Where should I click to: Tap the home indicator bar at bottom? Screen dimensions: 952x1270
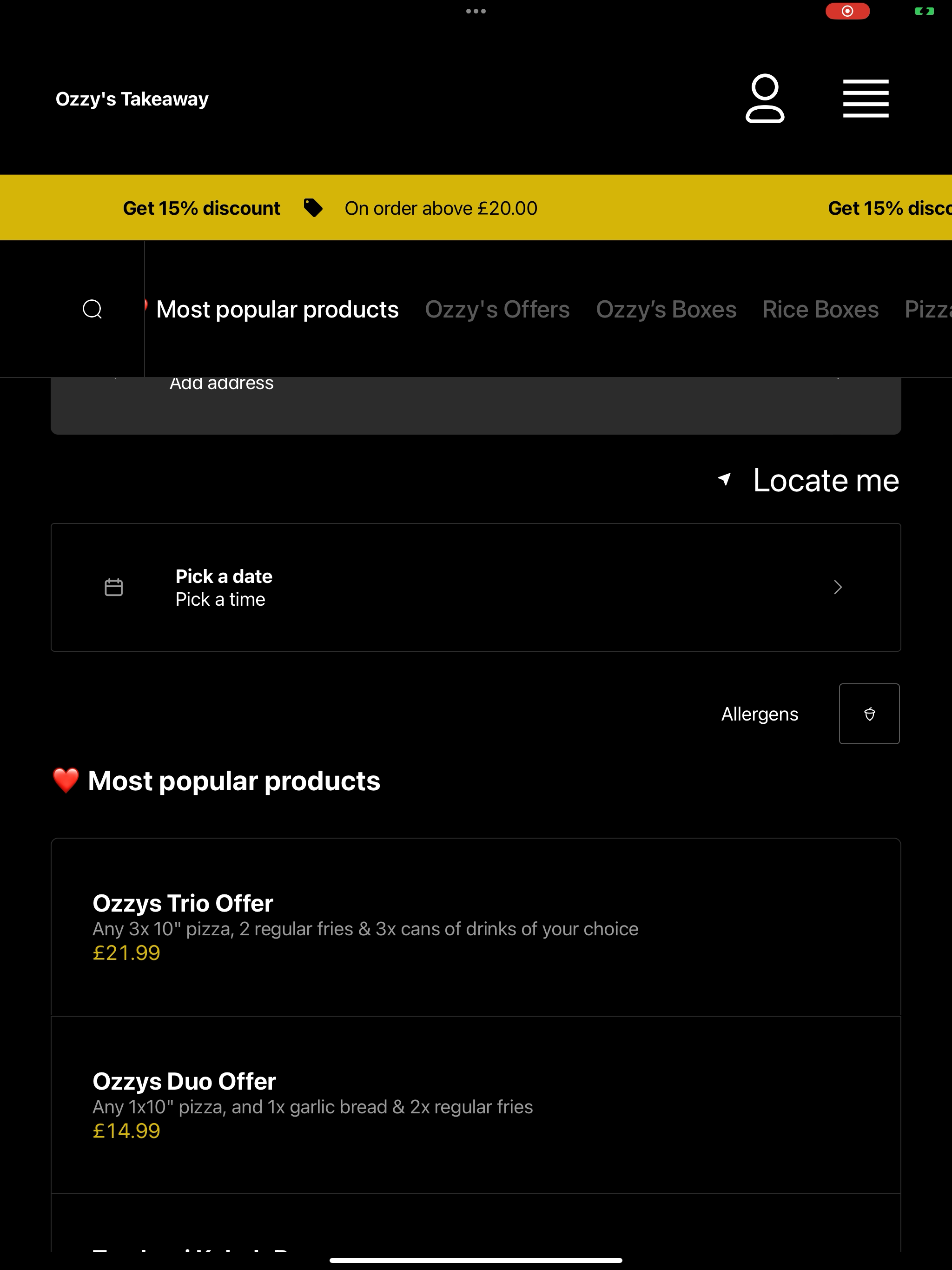tap(476, 1261)
